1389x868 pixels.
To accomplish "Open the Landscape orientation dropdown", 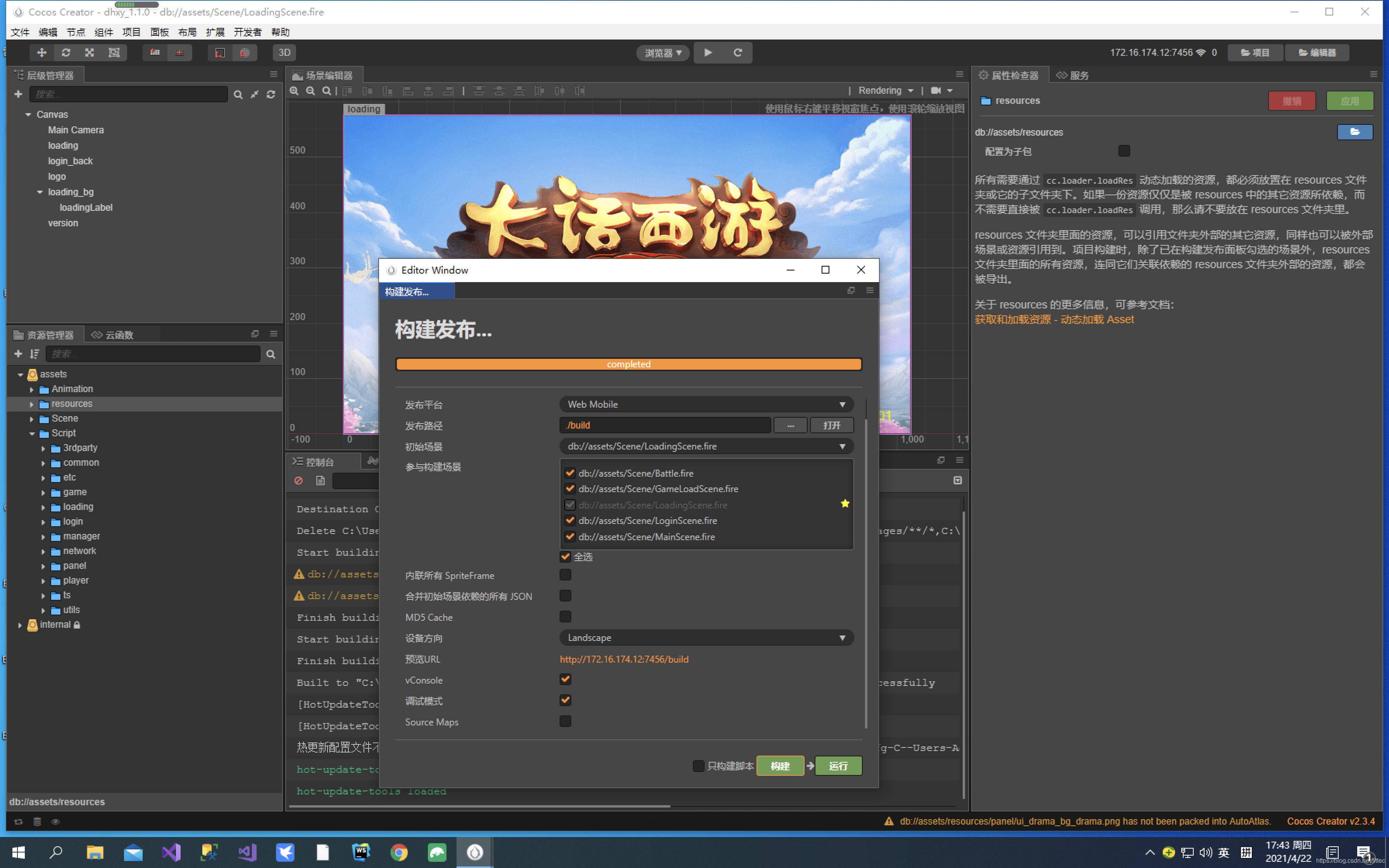I will (707, 638).
